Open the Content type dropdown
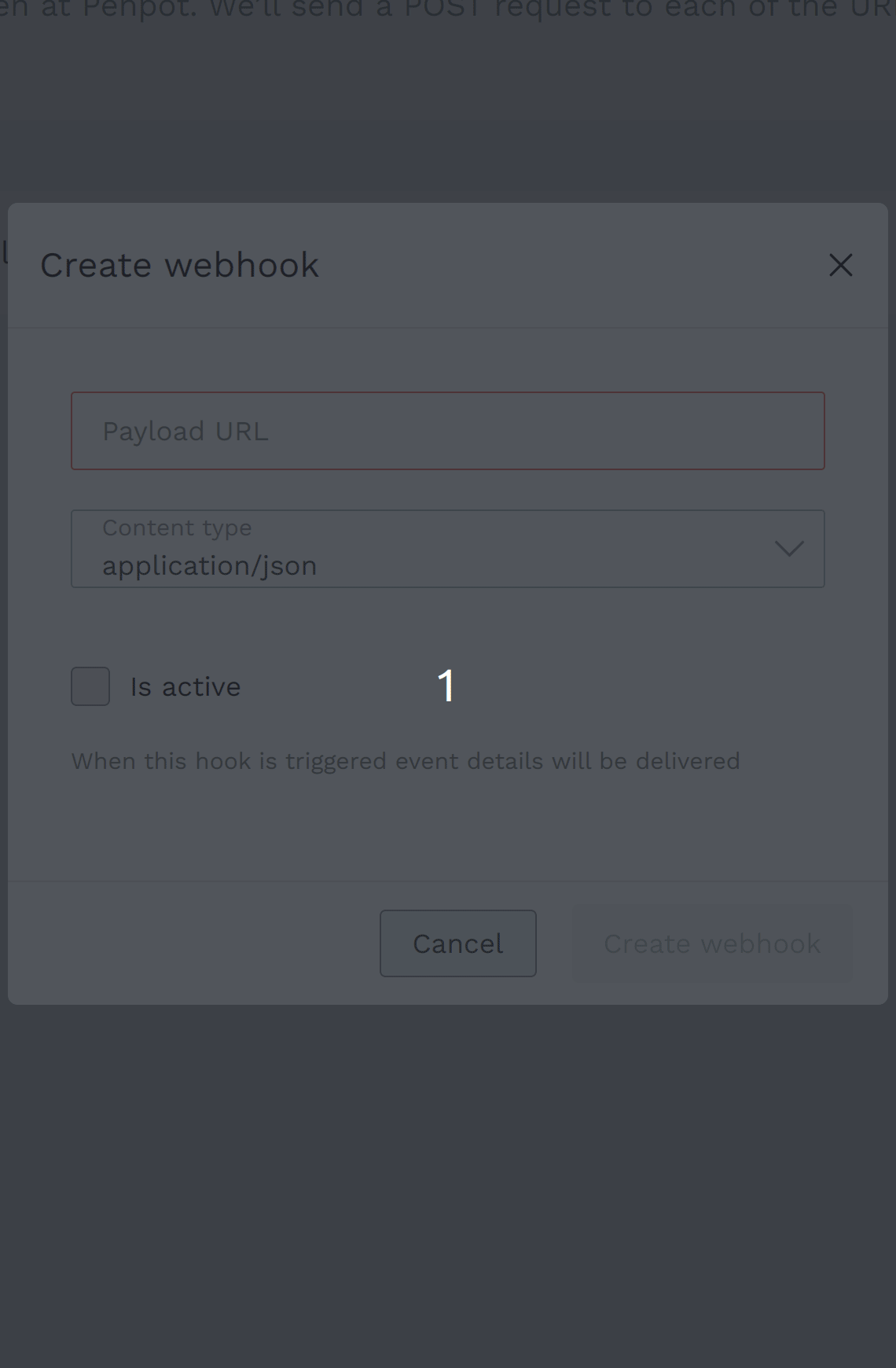The width and height of the screenshot is (896, 1368). pos(447,549)
